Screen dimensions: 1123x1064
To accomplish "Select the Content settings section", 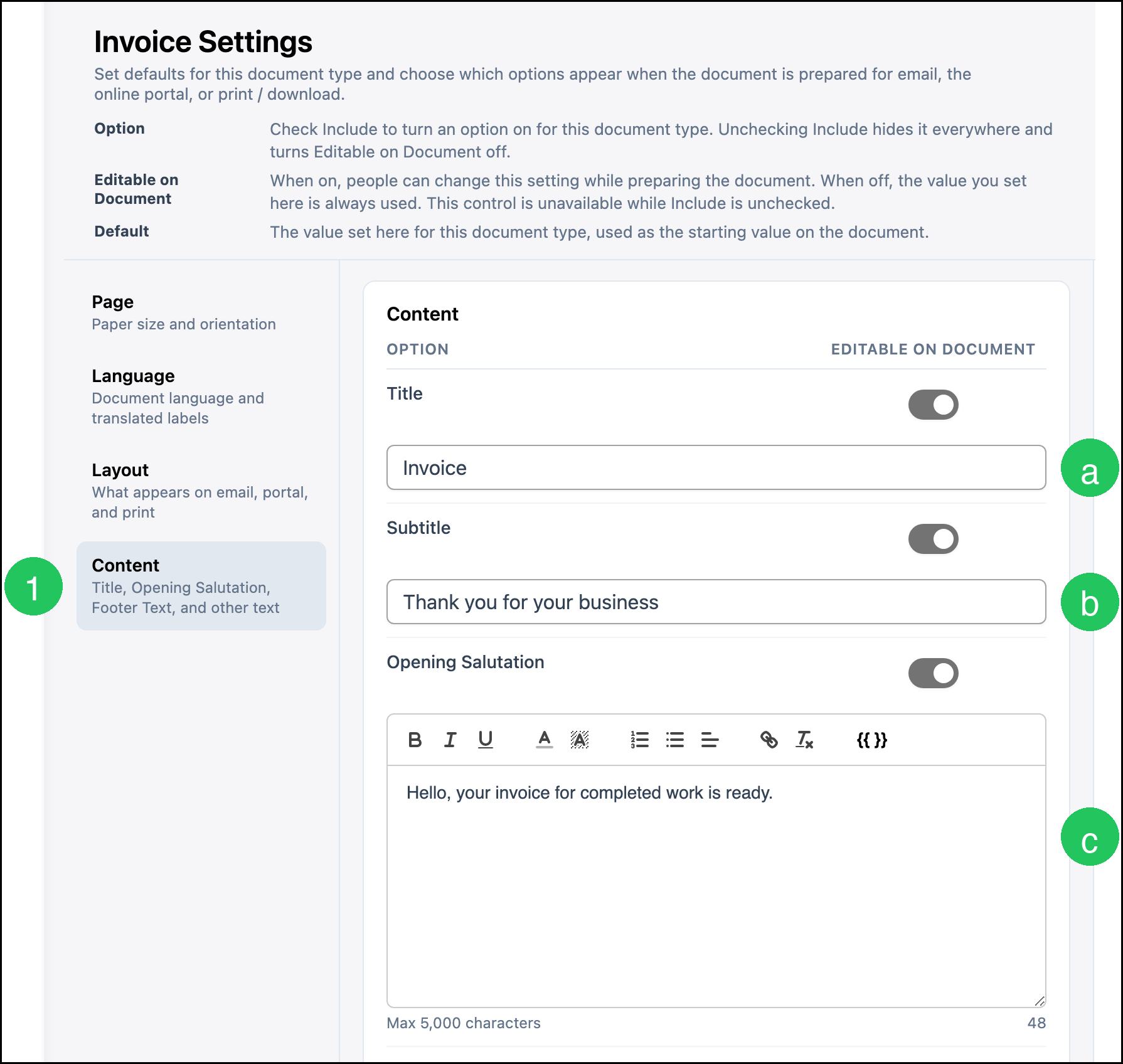I will (x=201, y=586).
